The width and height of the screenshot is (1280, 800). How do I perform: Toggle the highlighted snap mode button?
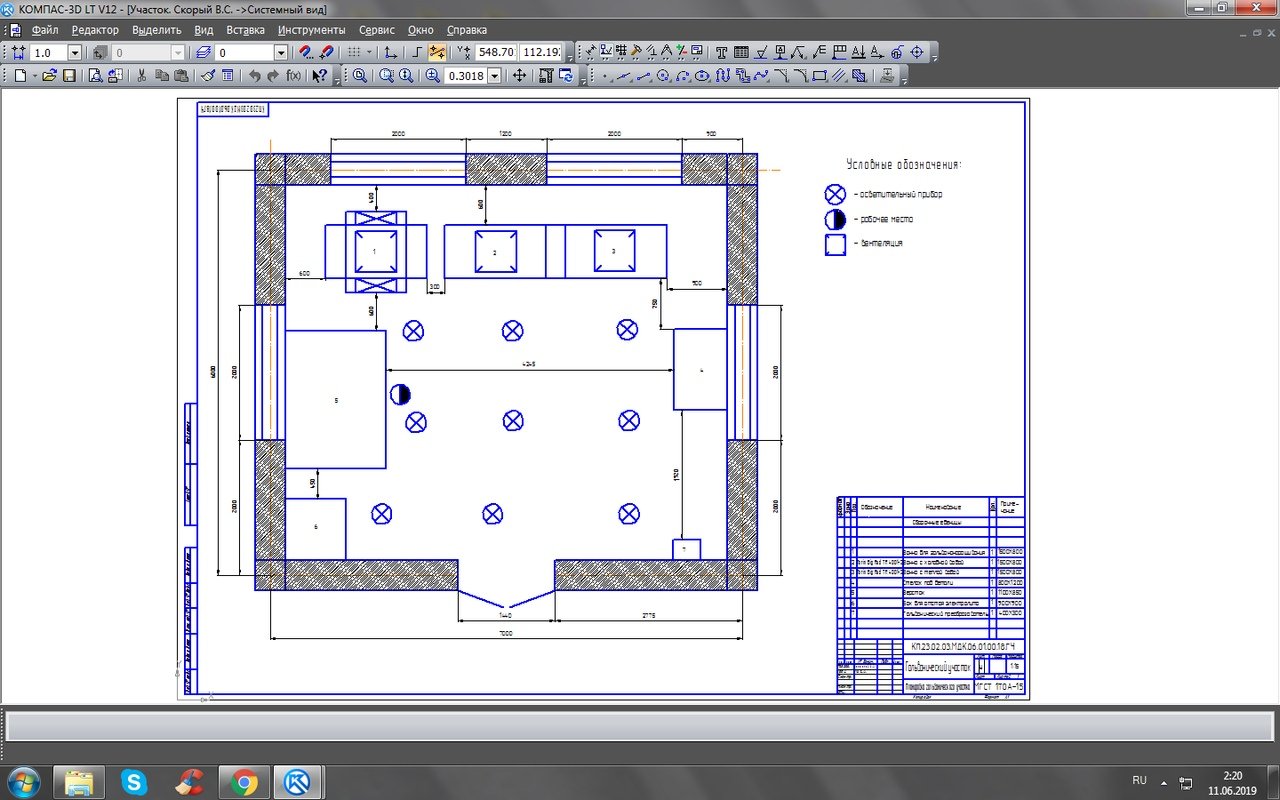pyautogui.click(x=437, y=52)
